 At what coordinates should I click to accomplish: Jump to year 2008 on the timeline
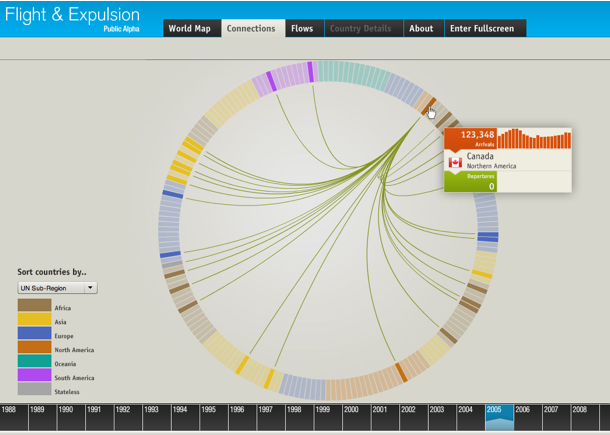point(585,417)
